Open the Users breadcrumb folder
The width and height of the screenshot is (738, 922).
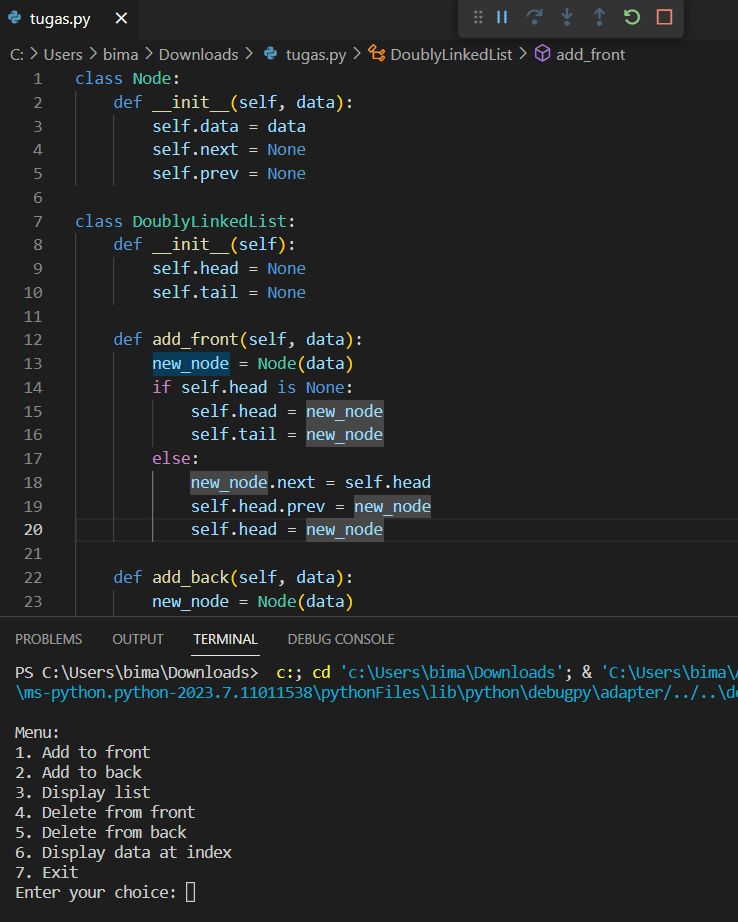pyautogui.click(x=63, y=55)
